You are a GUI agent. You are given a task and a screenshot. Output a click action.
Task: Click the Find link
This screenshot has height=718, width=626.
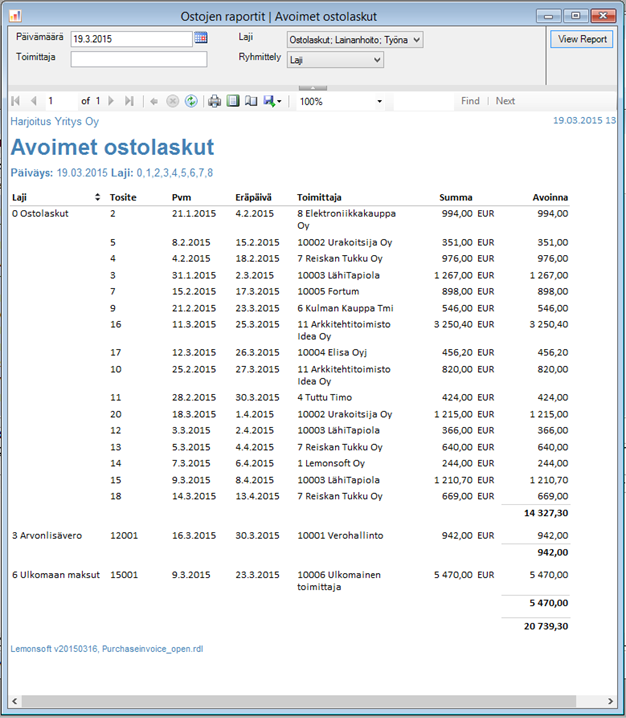click(470, 101)
